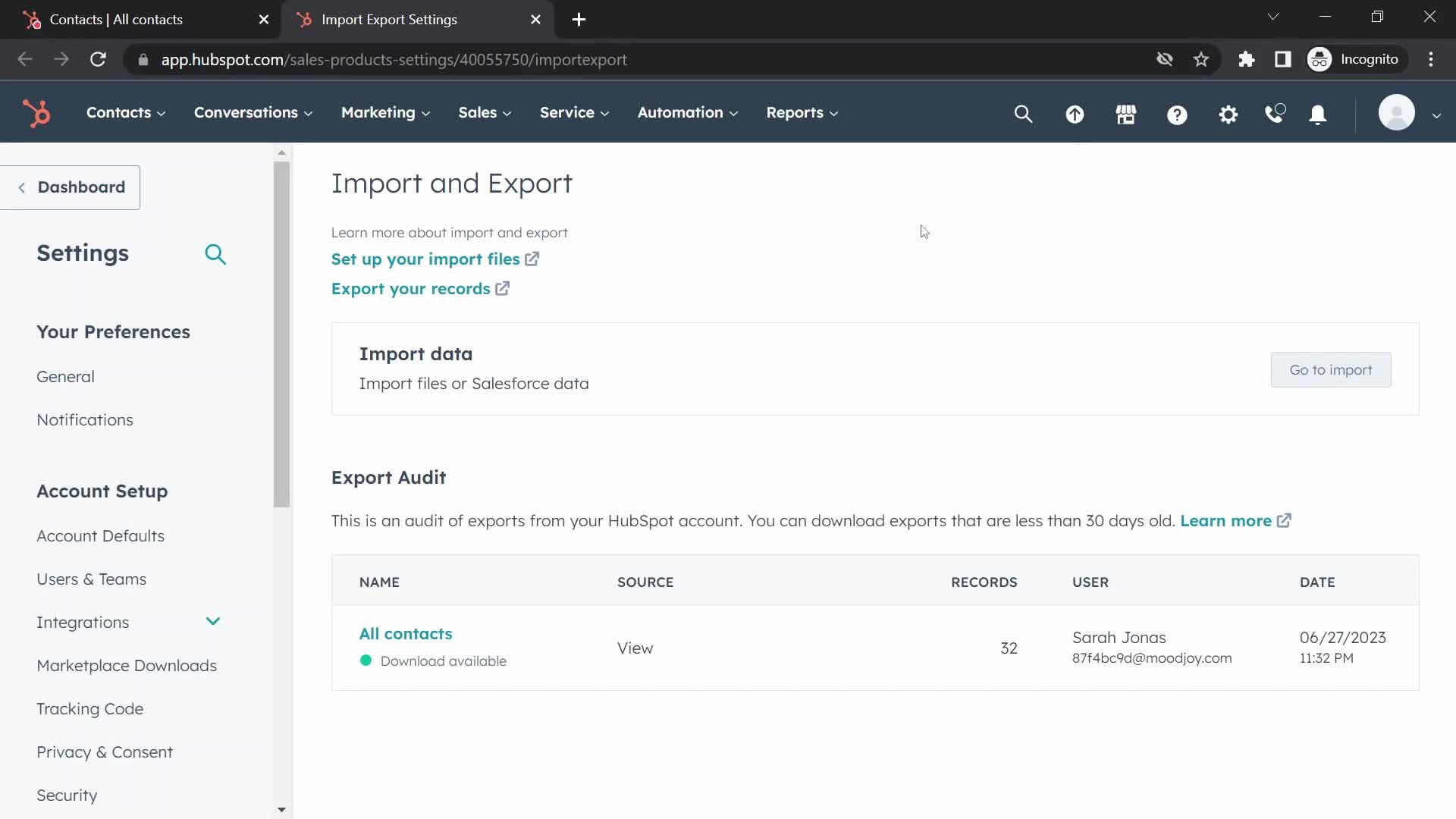Click the main settings gear icon

click(1228, 113)
